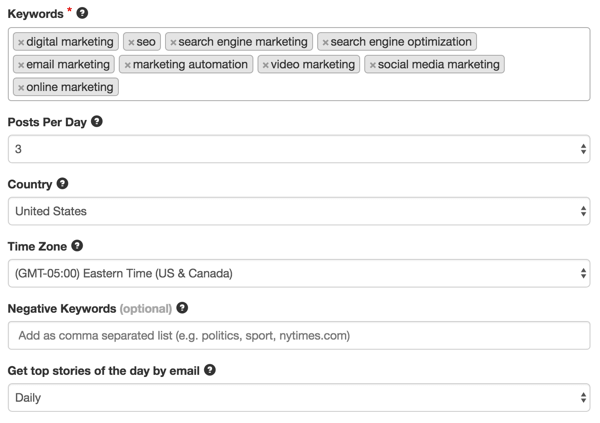Screen dimensions: 600x423
Task: Change the Daily email frequency dropdown
Action: 299,398
